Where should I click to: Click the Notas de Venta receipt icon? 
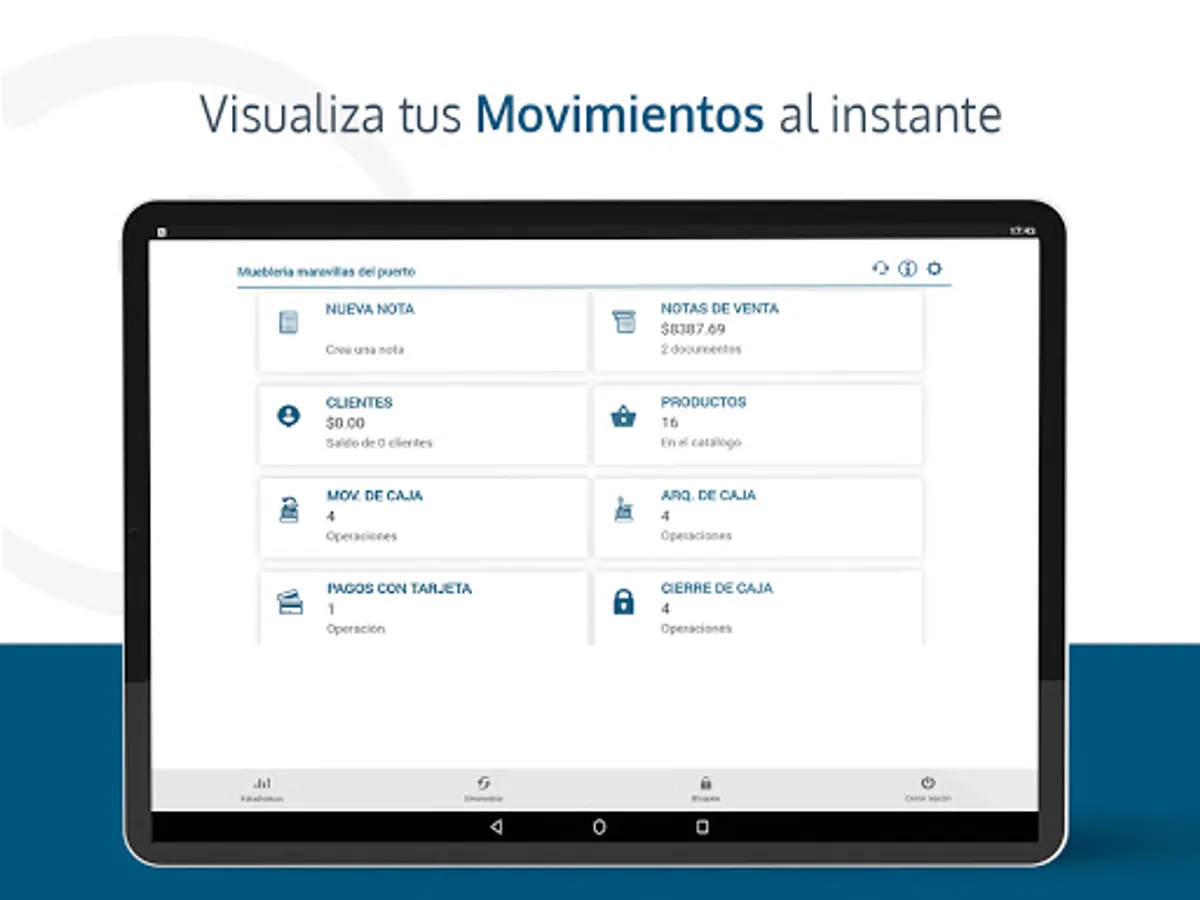click(x=624, y=322)
